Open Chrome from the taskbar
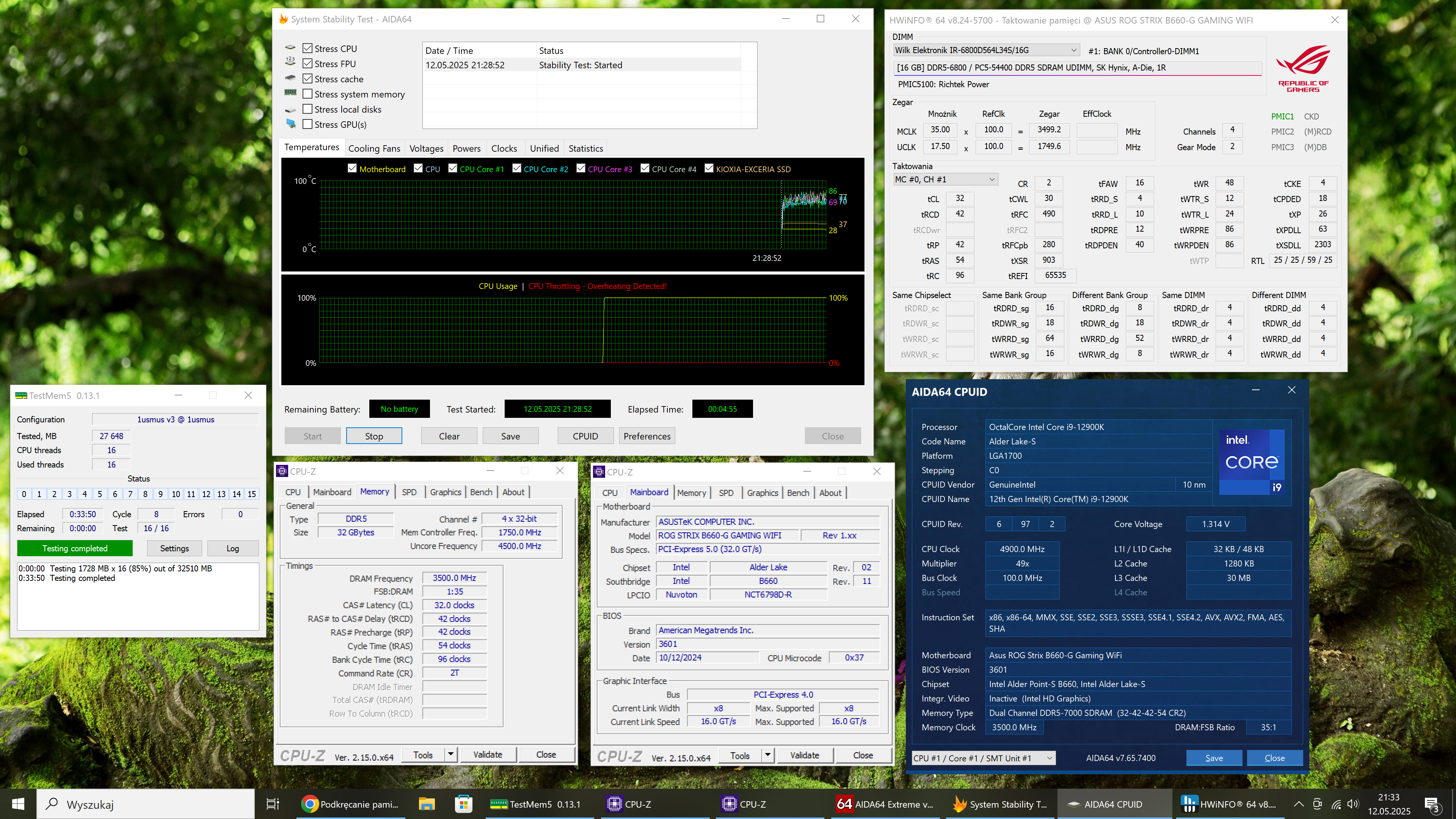The image size is (1456, 819). tap(350, 804)
